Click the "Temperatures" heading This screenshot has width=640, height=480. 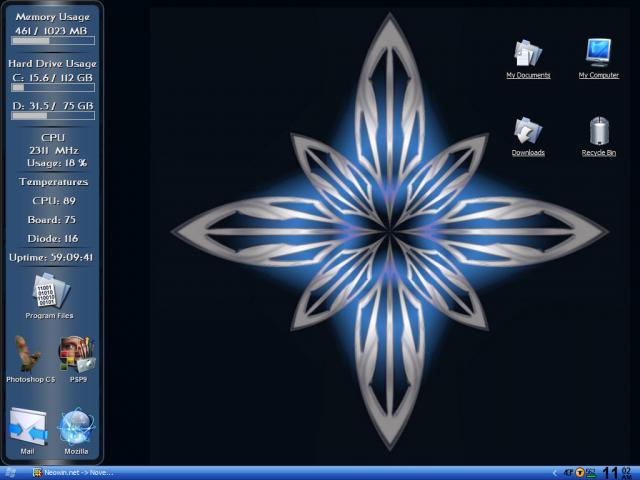(53, 182)
